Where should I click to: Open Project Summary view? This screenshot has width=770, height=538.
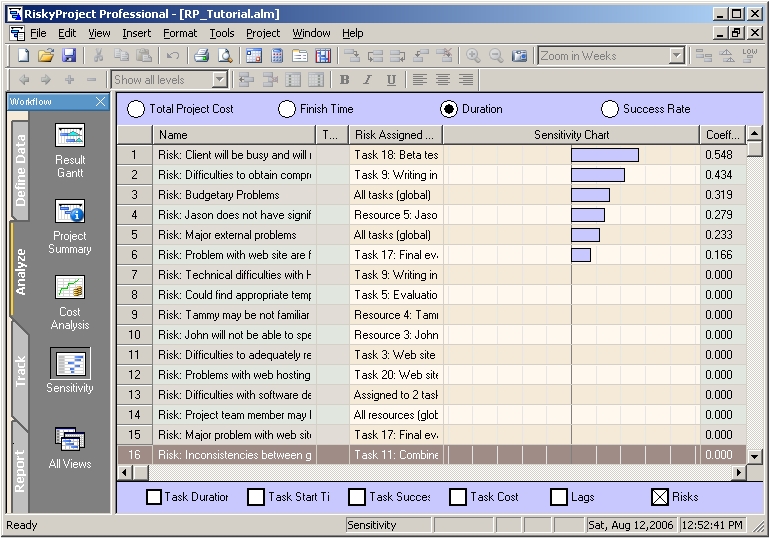coord(70,227)
